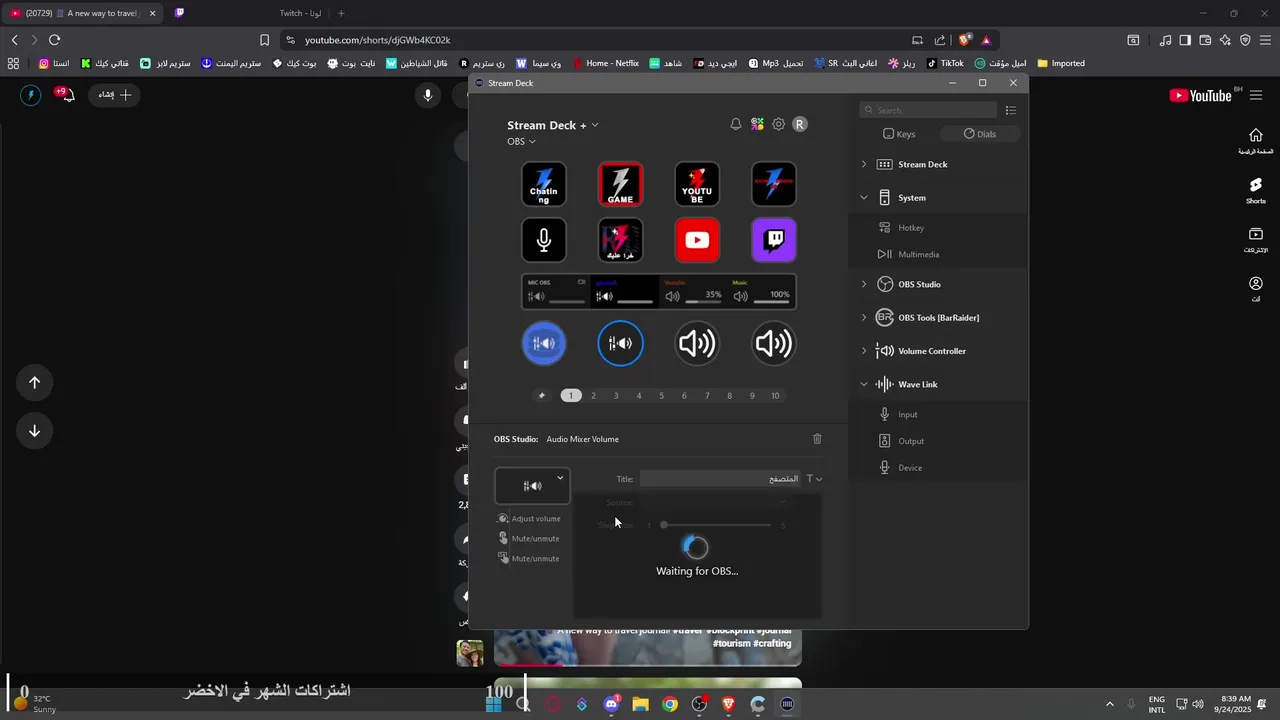This screenshot has height=720, width=1280.
Task: Select the Multimedia action
Action: [938, 254]
